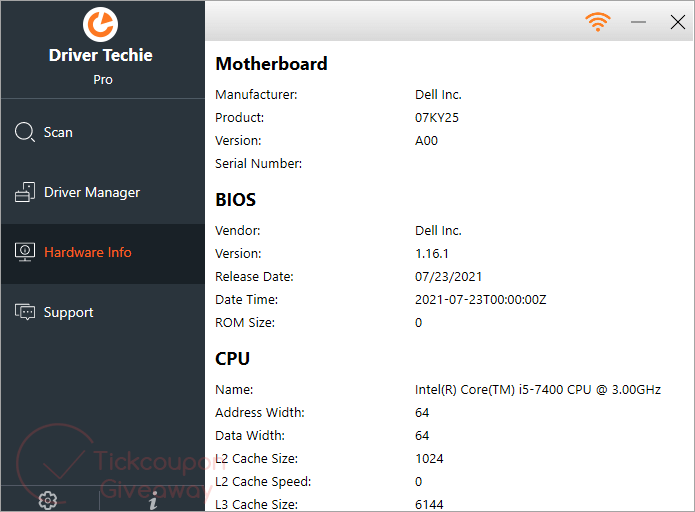Viewport: 695px width, 512px height.
Task: Click the Pro edition label
Action: click(x=103, y=80)
